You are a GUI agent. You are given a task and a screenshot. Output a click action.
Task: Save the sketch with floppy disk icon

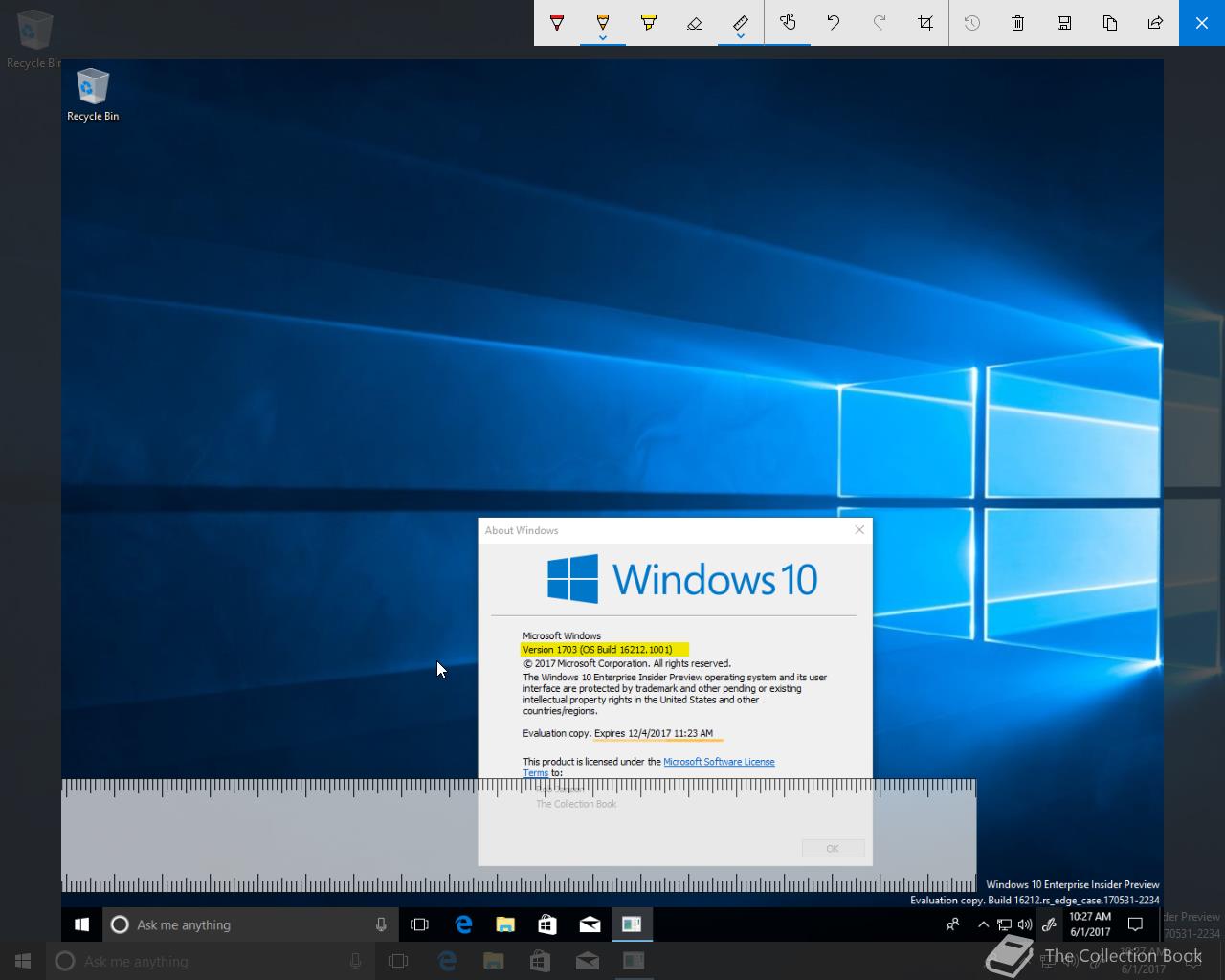(1064, 23)
